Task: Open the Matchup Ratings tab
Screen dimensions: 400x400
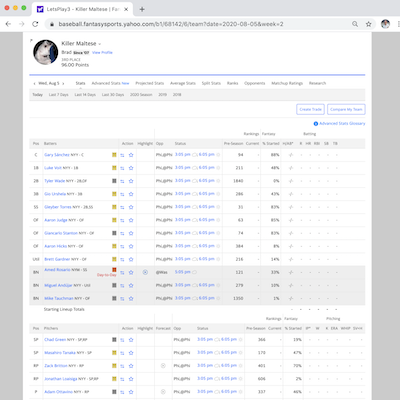Action: [x=287, y=83]
